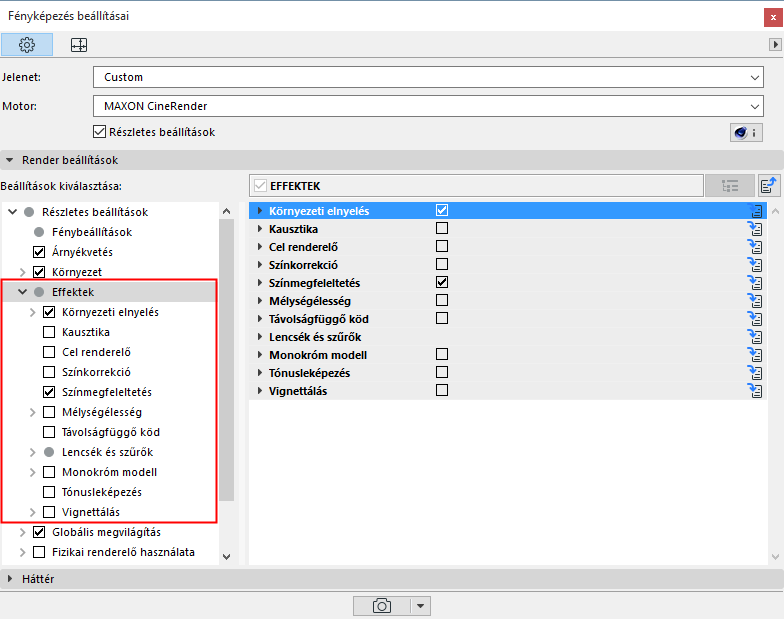Click the settings tree scrollbar thumb
The height and width of the screenshot is (619, 784).
click(x=226, y=360)
